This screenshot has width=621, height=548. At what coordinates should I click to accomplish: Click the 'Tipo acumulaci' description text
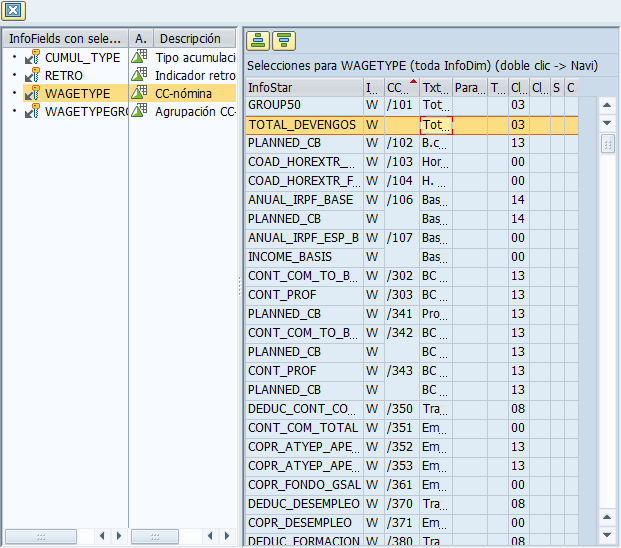[195, 58]
